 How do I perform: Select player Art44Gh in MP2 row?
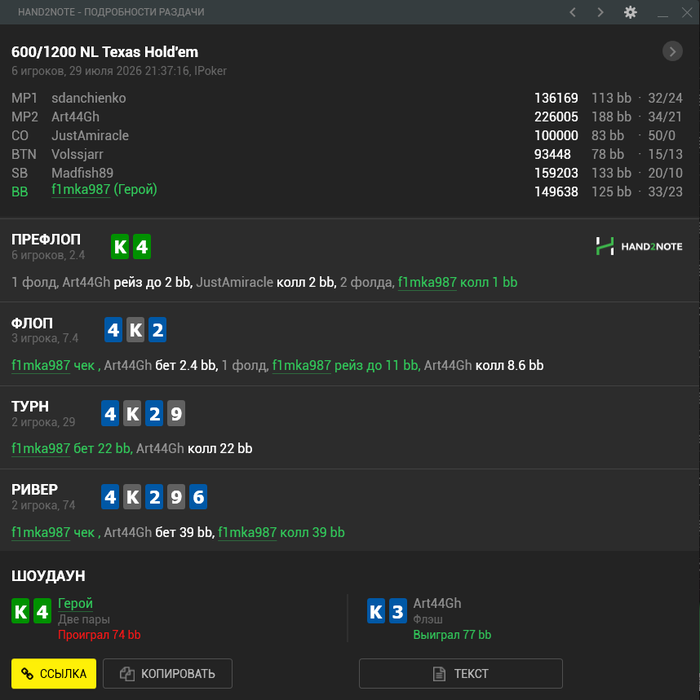click(x=75, y=117)
